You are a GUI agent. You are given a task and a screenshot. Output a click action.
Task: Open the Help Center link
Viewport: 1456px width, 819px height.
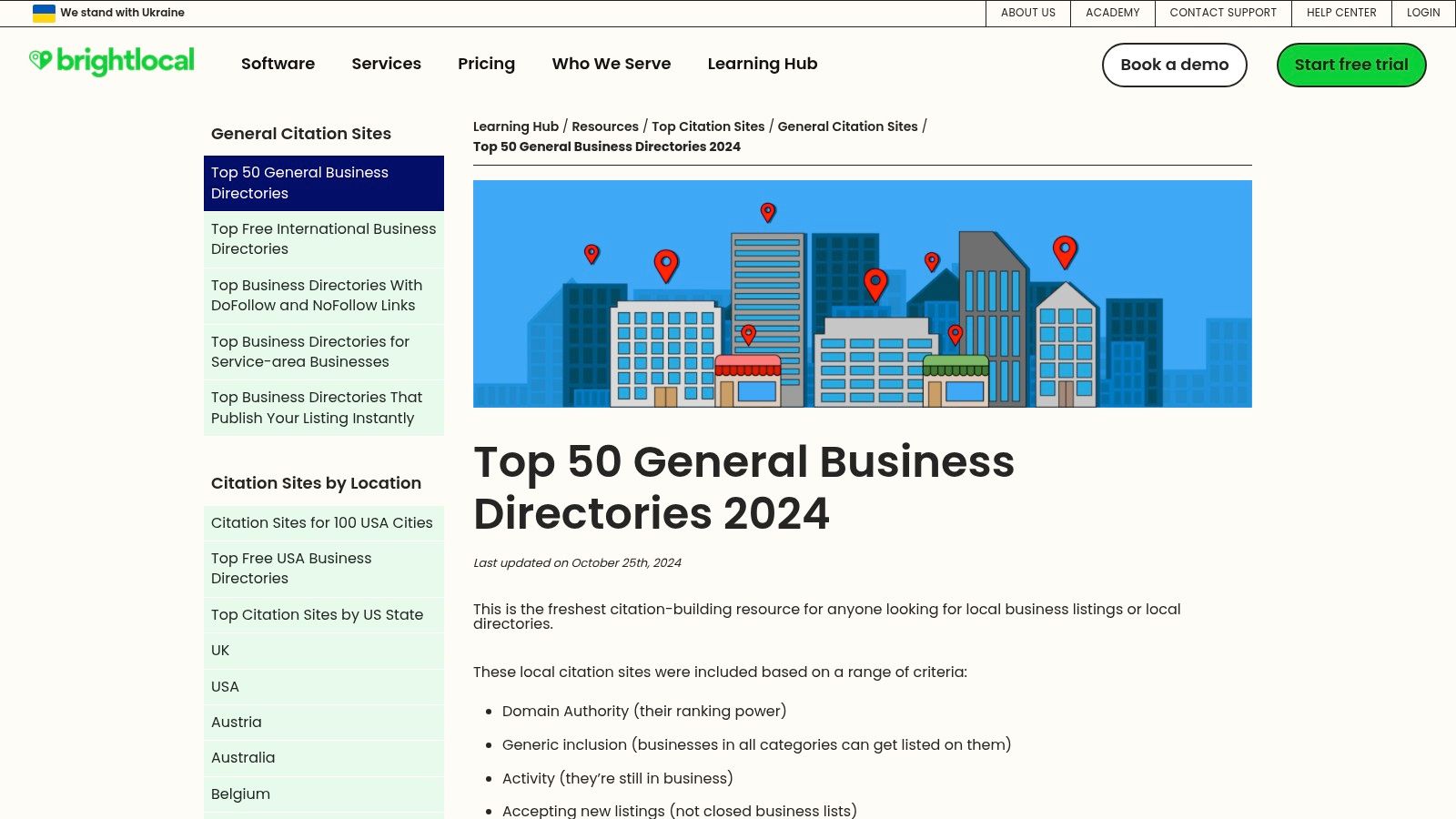1341,13
